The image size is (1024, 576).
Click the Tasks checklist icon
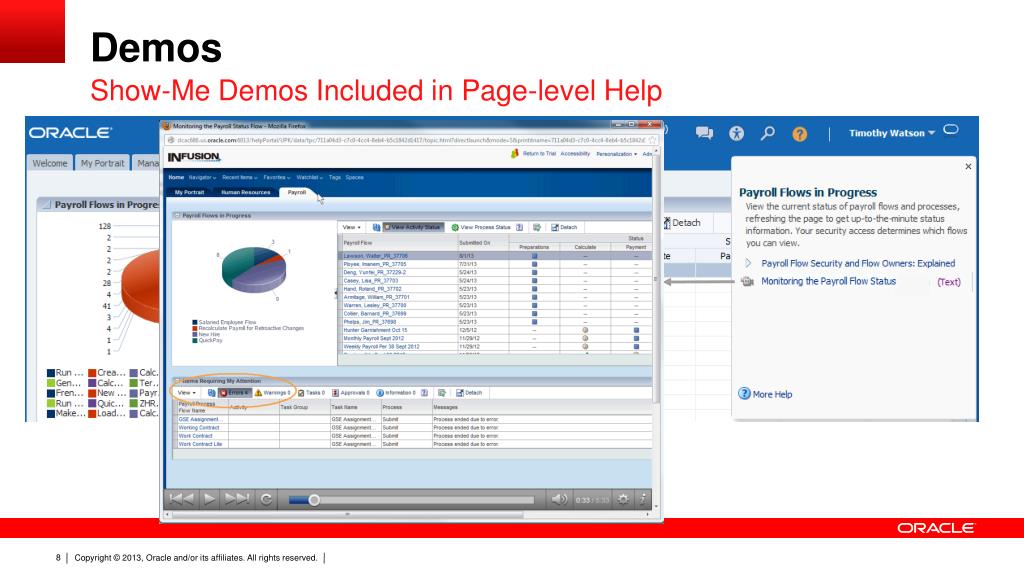click(301, 393)
